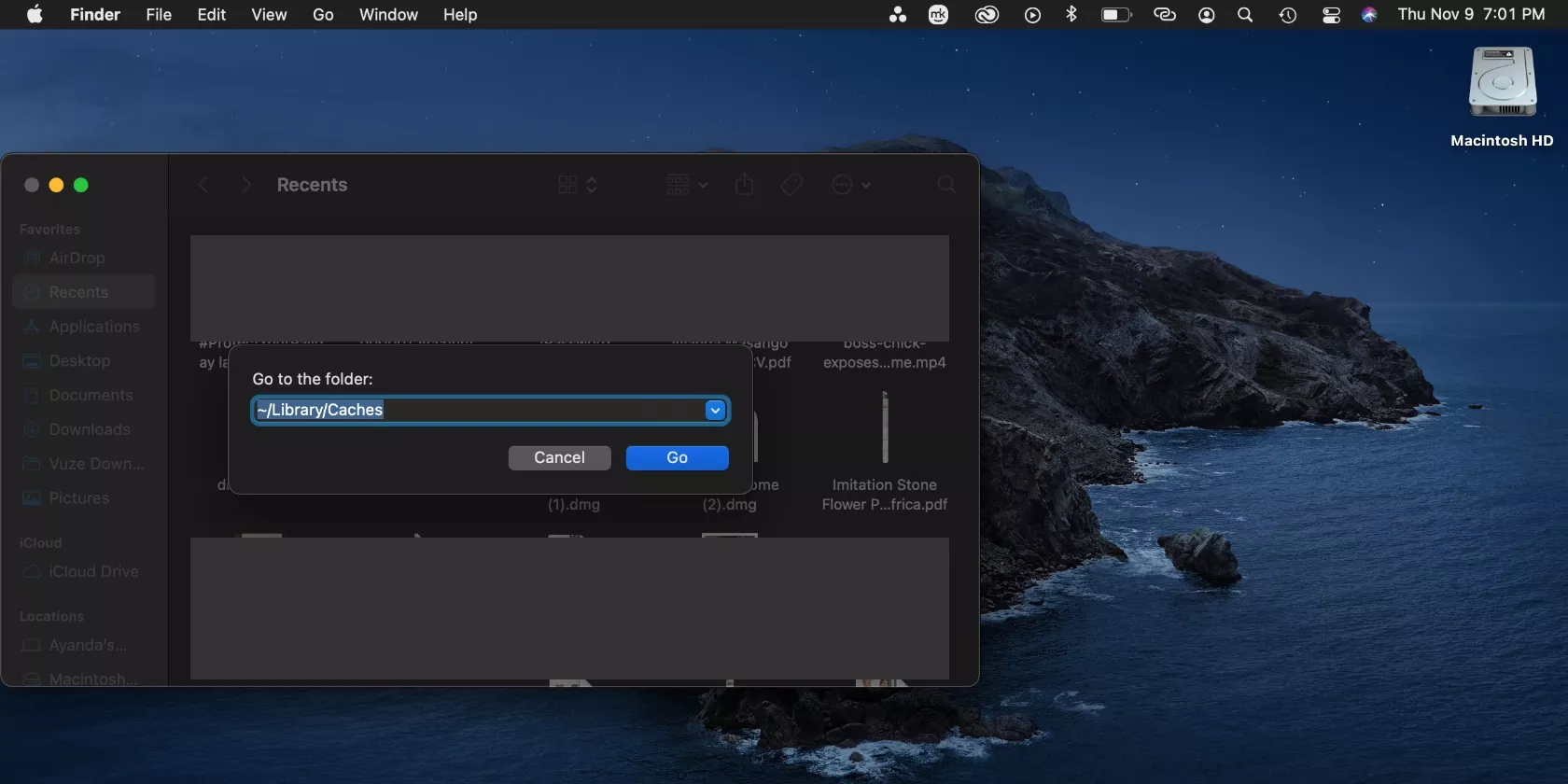Open the Window menu
Image resolution: width=1568 pixels, height=784 pixels.
point(388,14)
